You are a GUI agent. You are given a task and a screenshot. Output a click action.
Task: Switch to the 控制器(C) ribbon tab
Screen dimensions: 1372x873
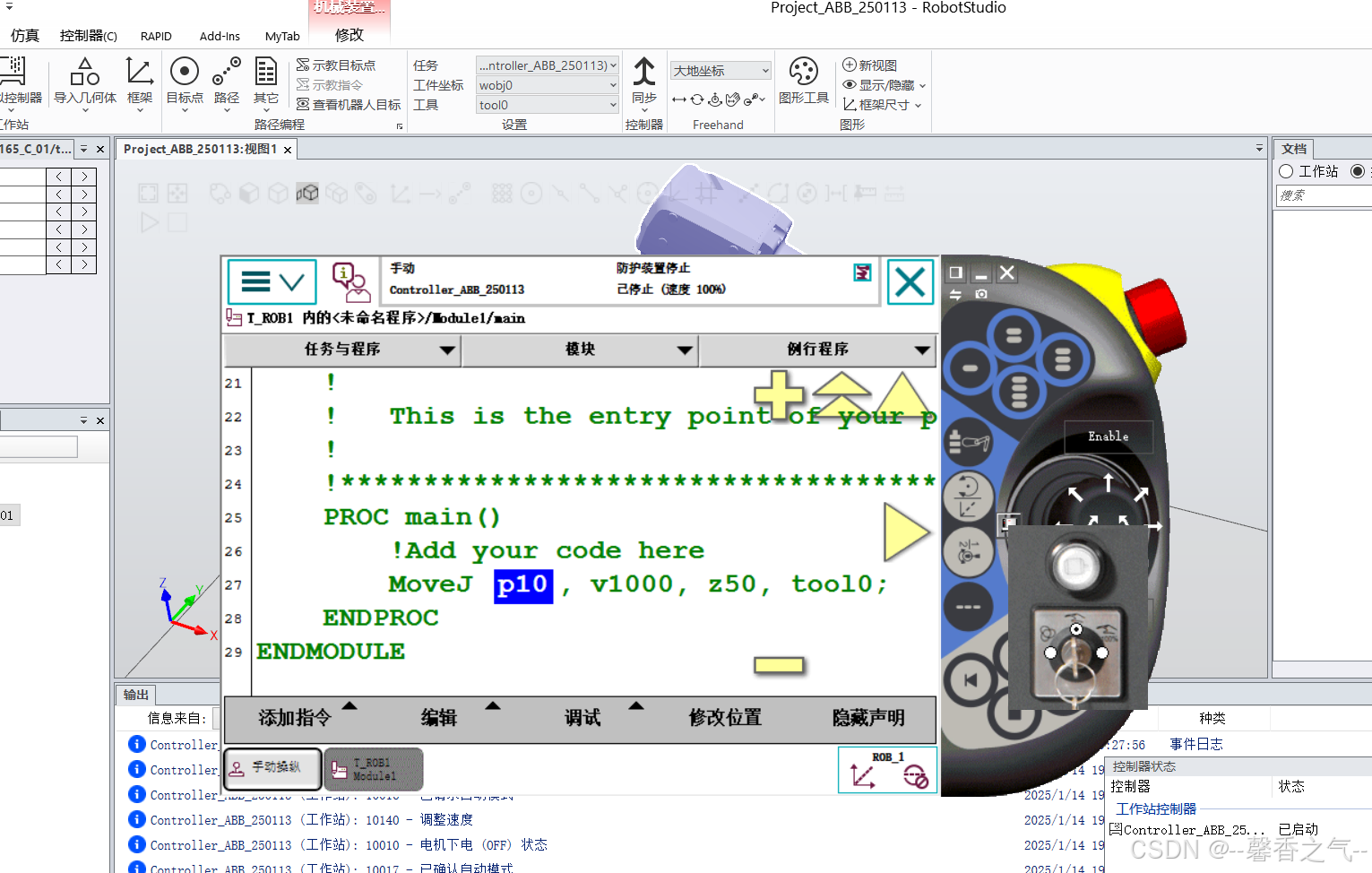(89, 36)
